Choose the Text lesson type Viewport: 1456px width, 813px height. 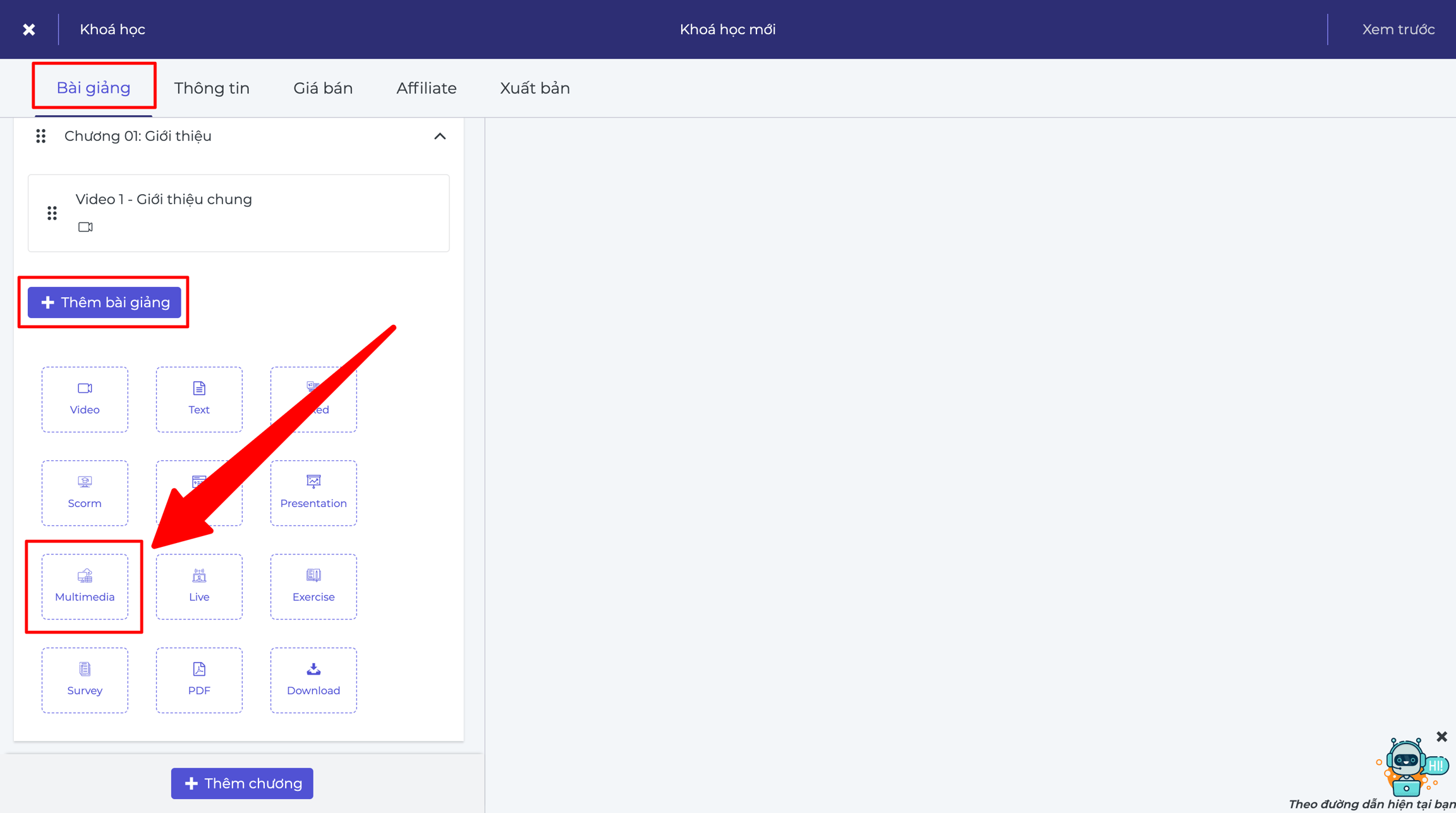click(x=199, y=399)
